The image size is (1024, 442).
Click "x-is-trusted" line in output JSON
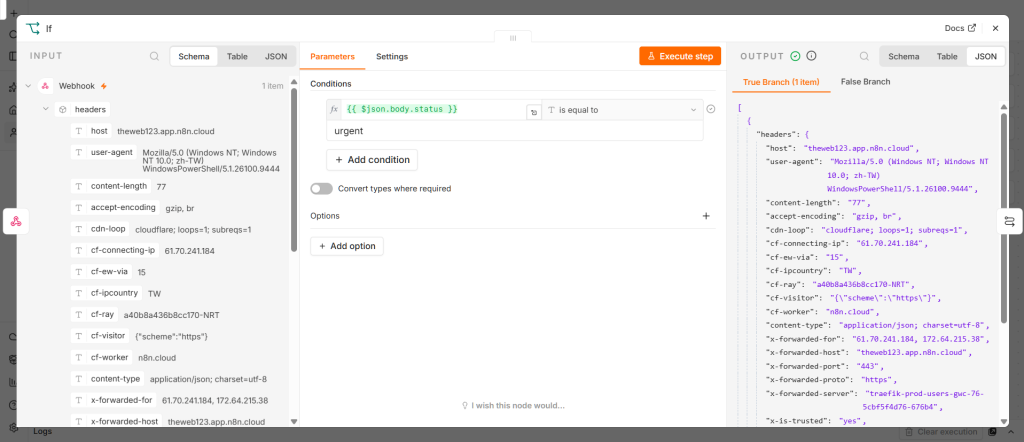(x=815, y=421)
